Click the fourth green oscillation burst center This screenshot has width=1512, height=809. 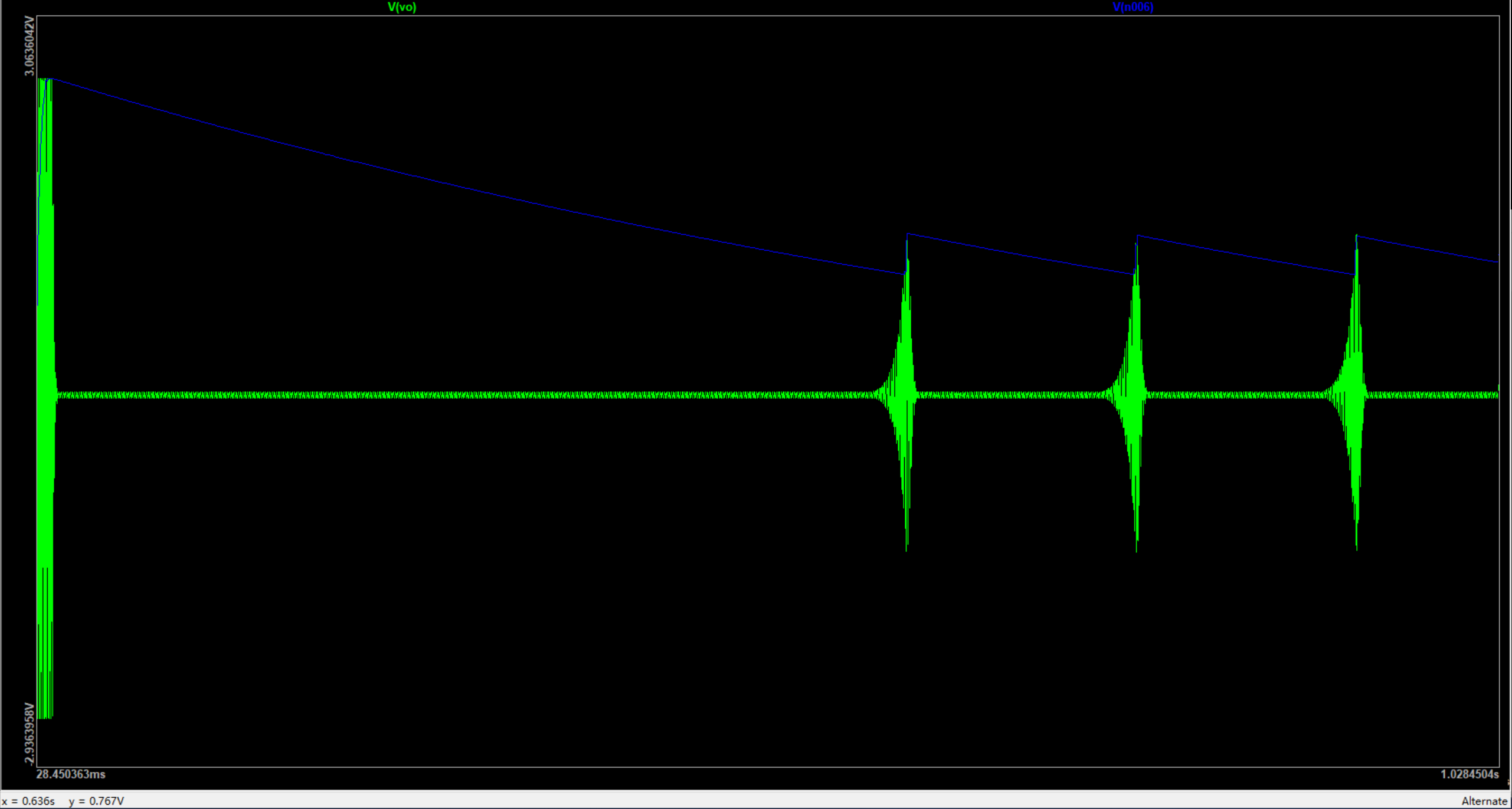point(1356,395)
